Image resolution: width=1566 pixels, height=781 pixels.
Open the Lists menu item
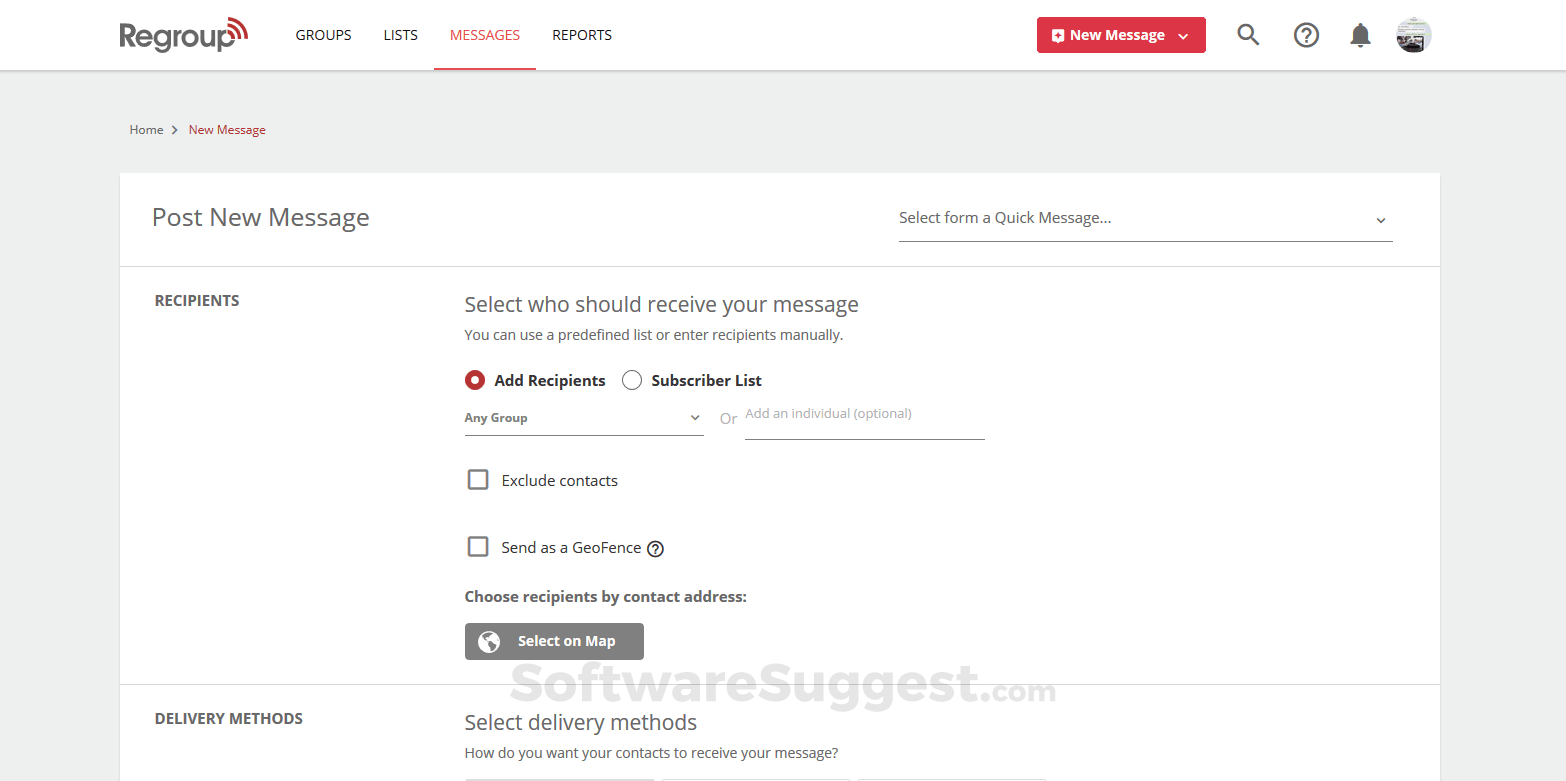400,35
